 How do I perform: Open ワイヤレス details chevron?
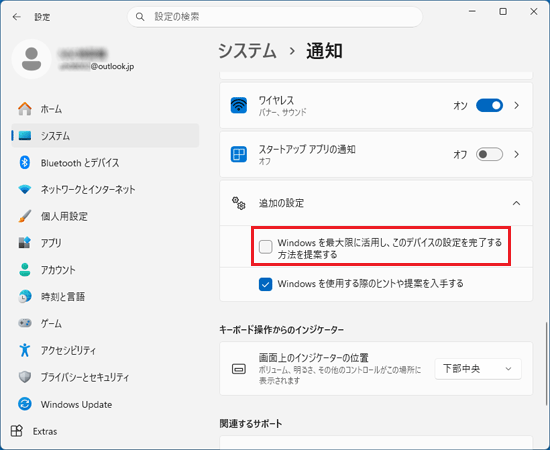516,105
